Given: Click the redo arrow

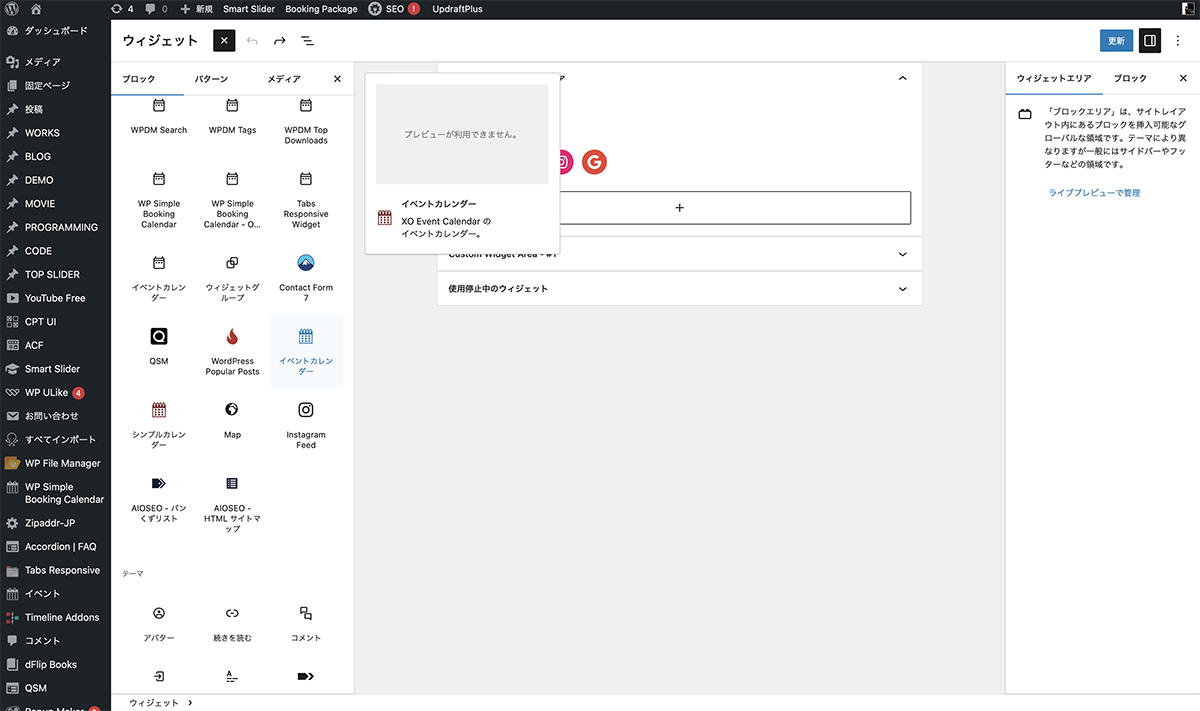Looking at the screenshot, I should [280, 41].
